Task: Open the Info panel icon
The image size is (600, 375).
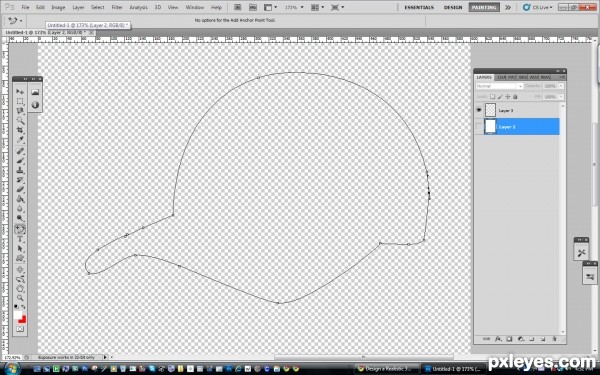Action: point(35,105)
